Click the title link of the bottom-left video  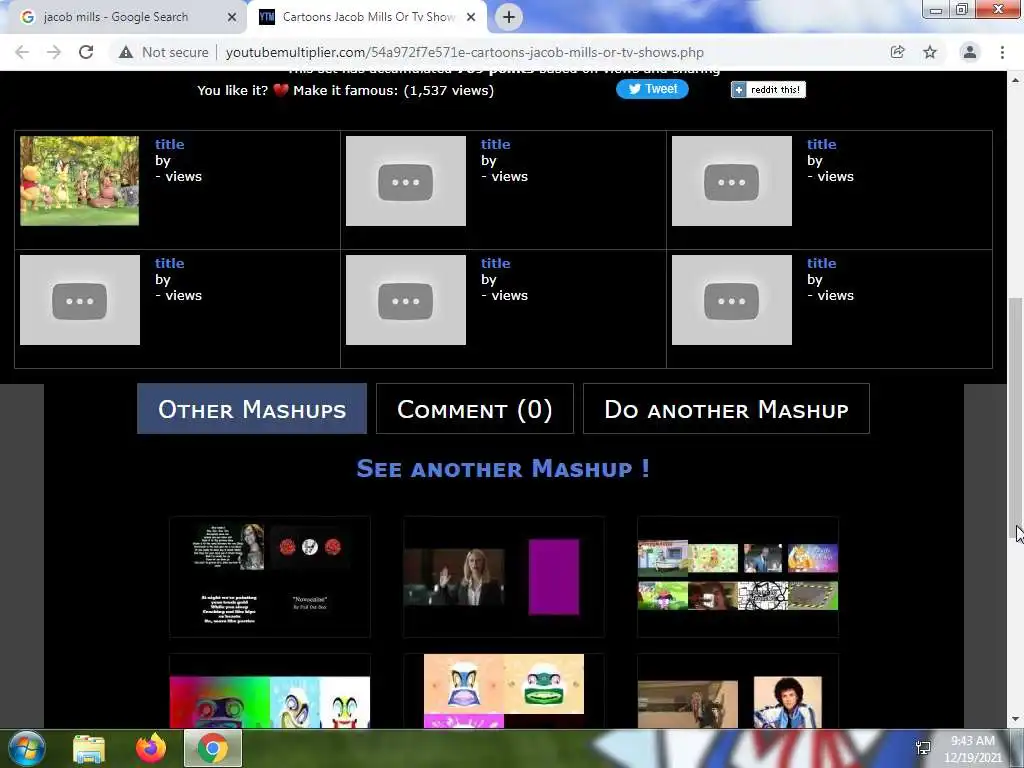[170, 263]
